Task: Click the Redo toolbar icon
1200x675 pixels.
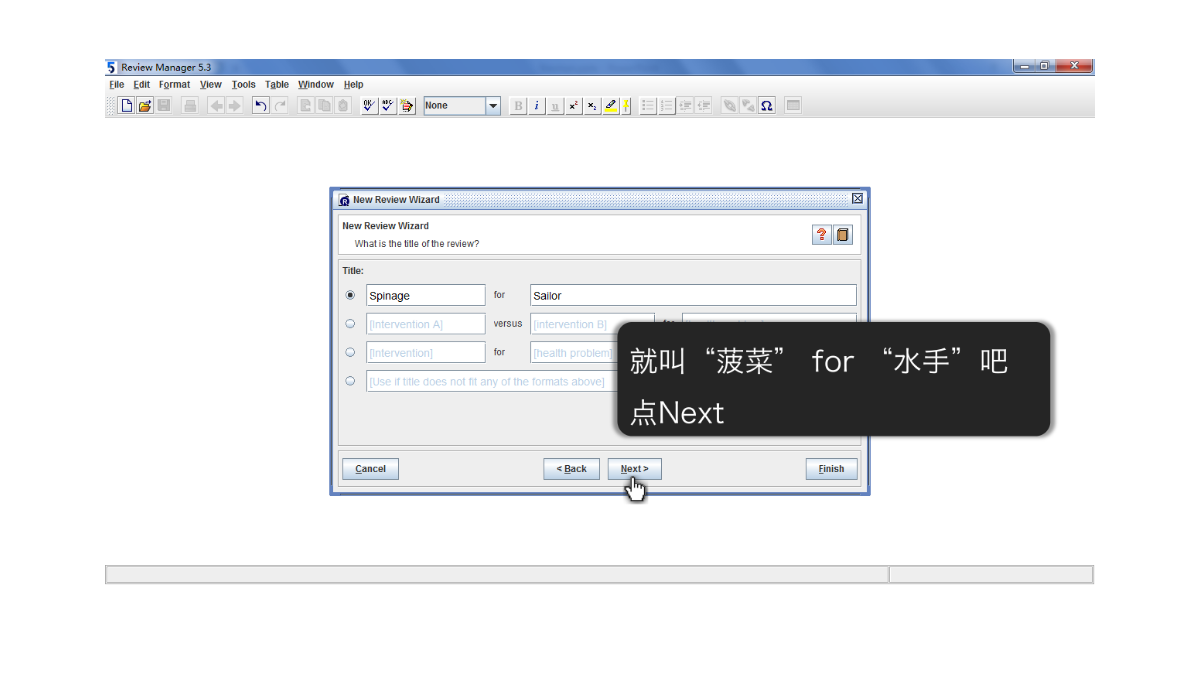Action: click(280, 105)
